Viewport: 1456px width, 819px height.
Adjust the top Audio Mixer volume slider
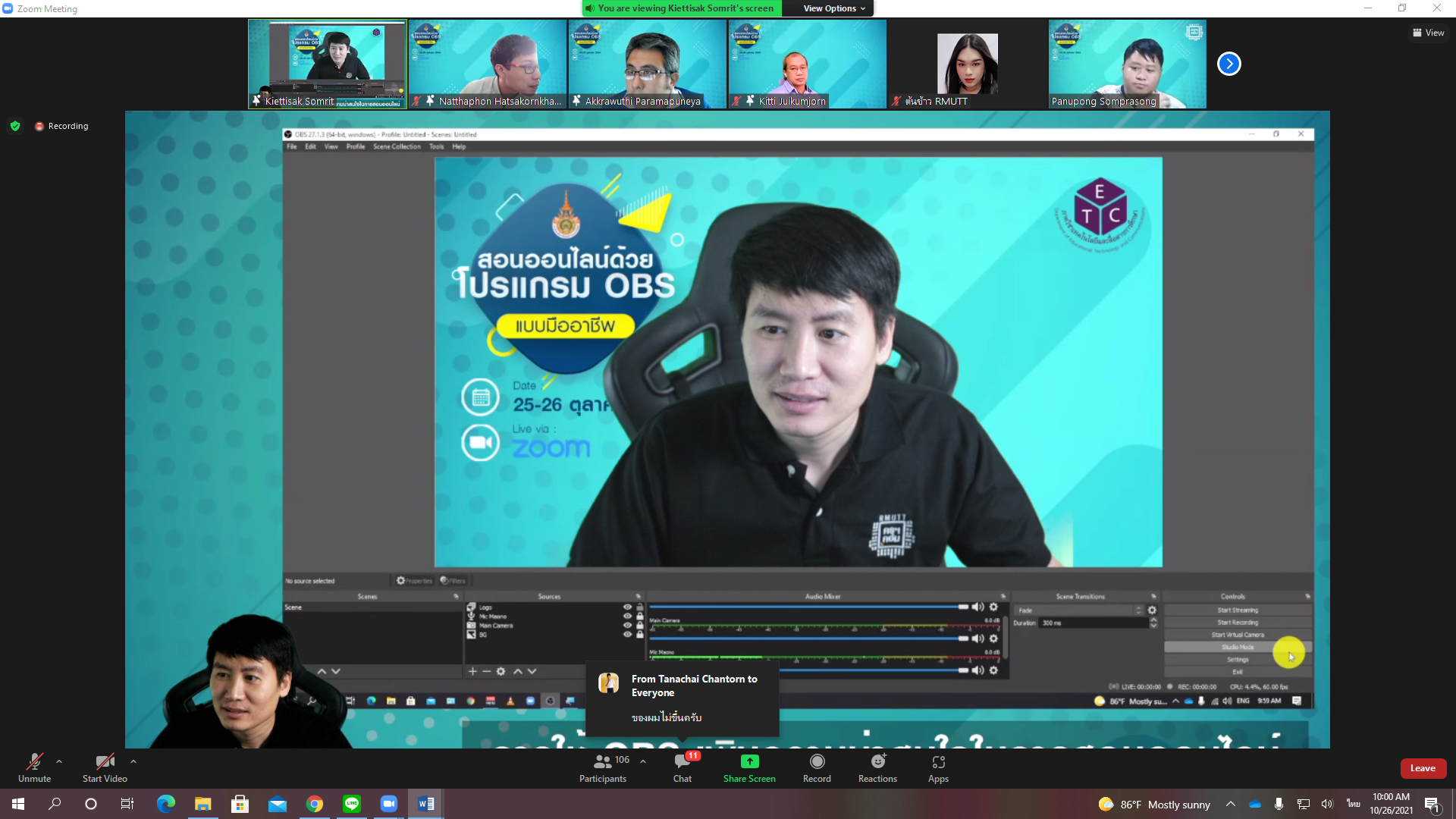point(808,607)
